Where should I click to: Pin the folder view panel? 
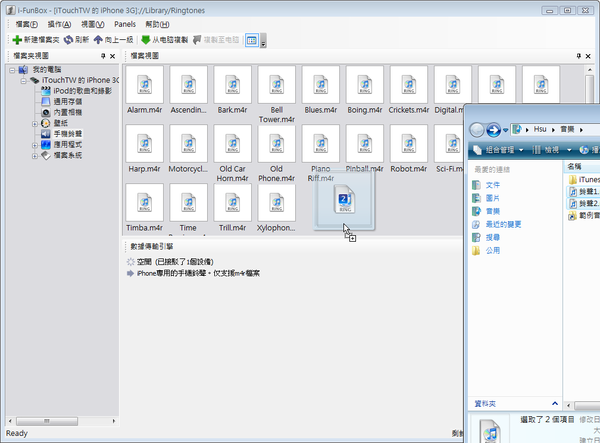103,56
